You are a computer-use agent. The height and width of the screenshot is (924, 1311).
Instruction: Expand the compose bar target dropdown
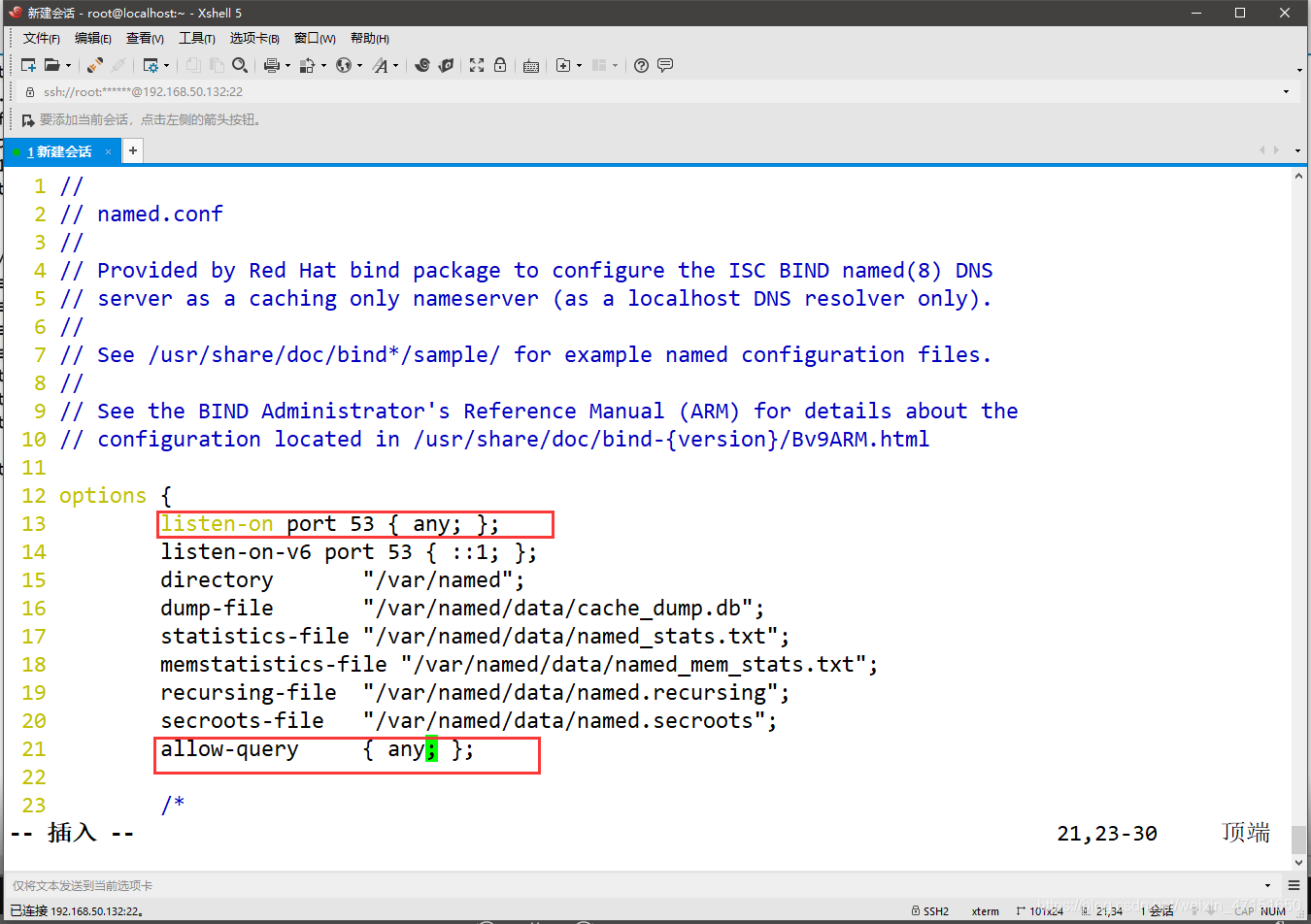point(1267,885)
